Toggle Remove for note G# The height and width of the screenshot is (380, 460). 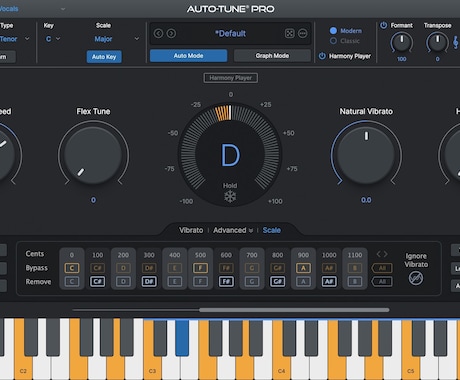point(277,282)
